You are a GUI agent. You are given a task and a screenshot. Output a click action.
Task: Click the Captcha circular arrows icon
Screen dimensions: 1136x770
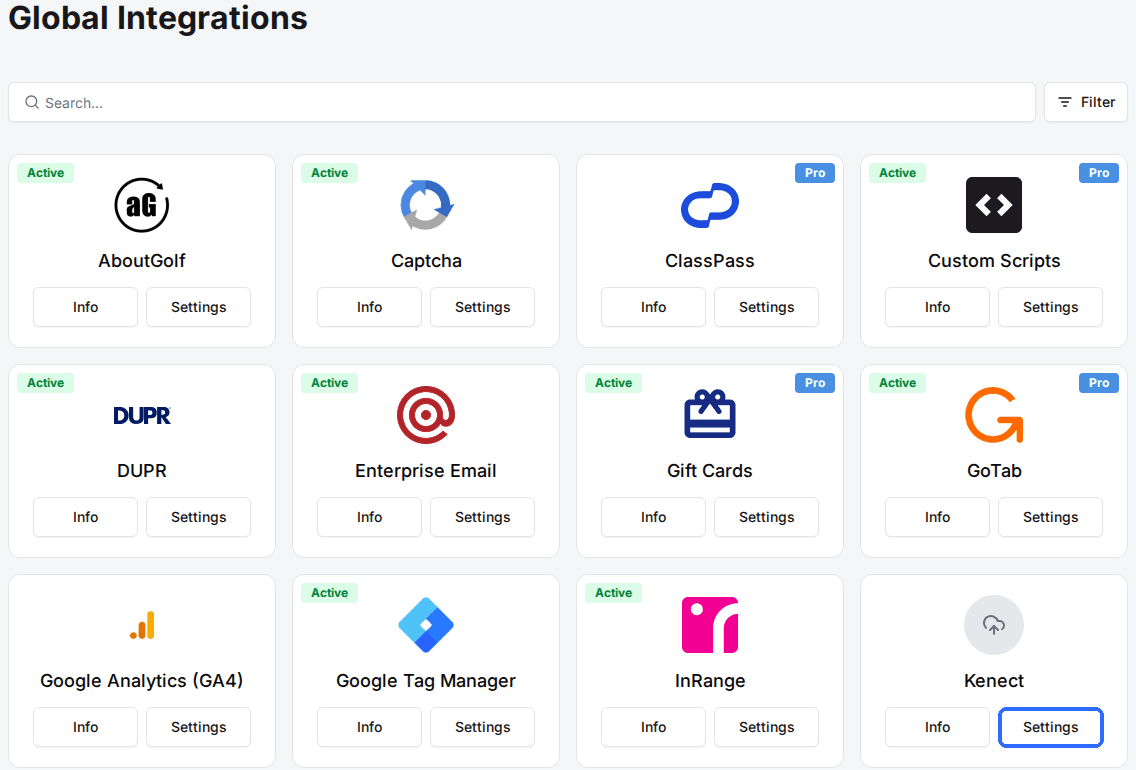pos(426,205)
